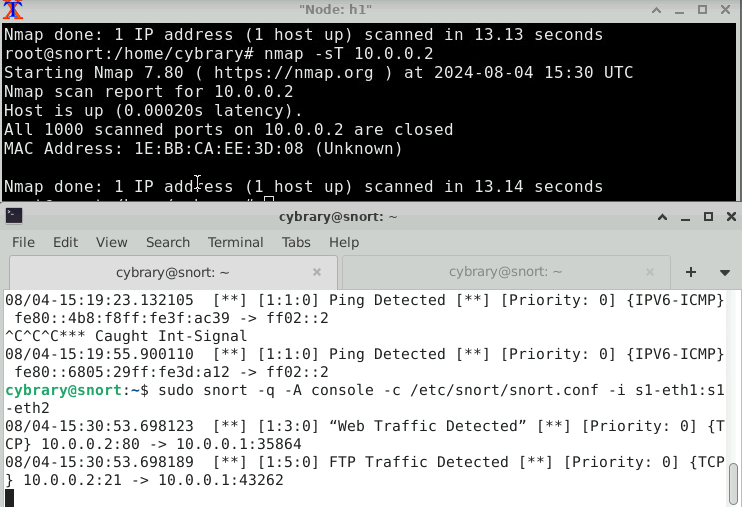
Task: Open the Help menu
Action: point(344,242)
